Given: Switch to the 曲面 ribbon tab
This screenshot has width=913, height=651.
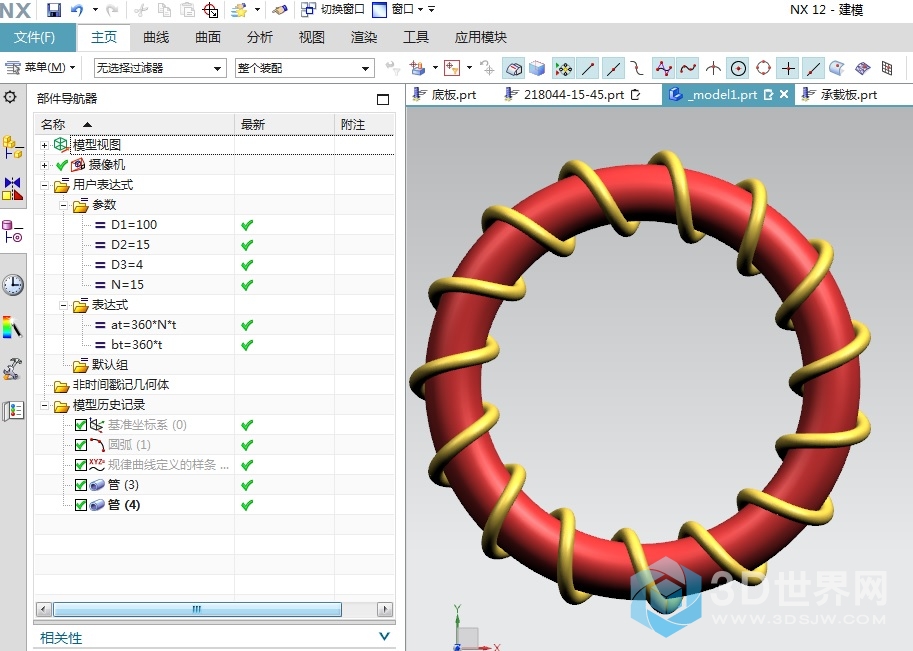Looking at the screenshot, I should click(208, 37).
